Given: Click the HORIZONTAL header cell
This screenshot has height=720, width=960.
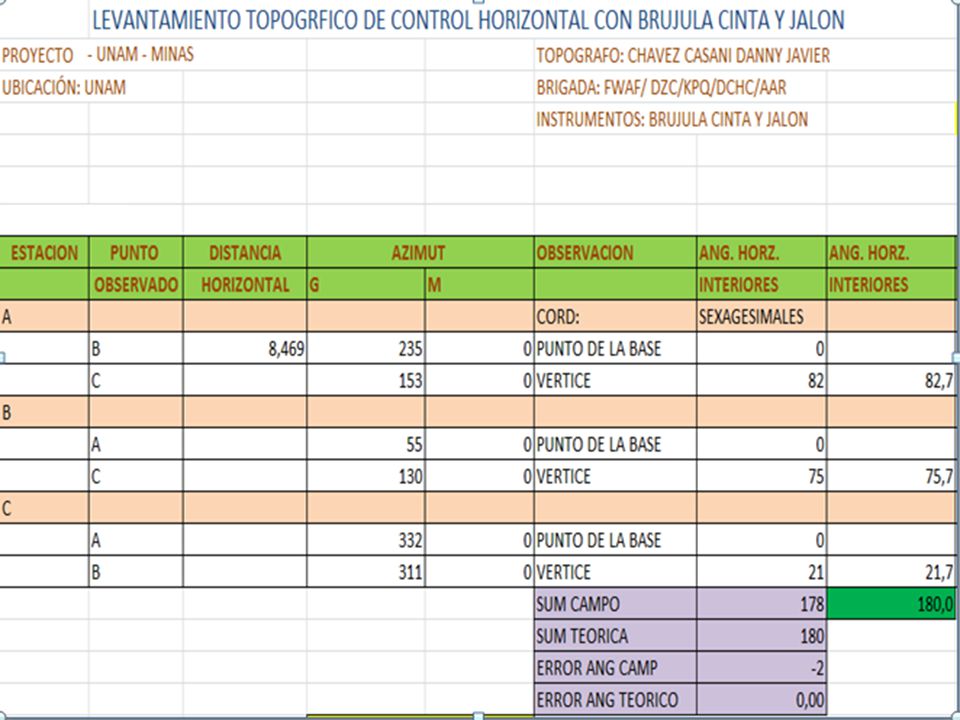Looking at the screenshot, I should (x=244, y=284).
